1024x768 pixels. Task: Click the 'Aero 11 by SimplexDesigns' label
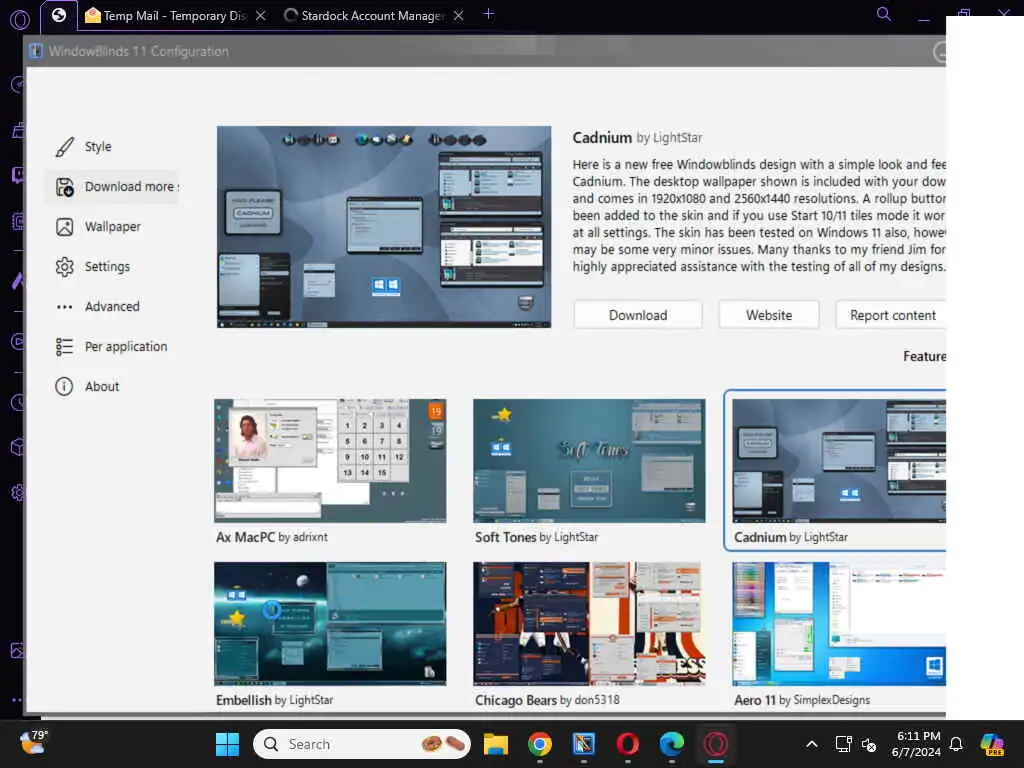pos(802,700)
